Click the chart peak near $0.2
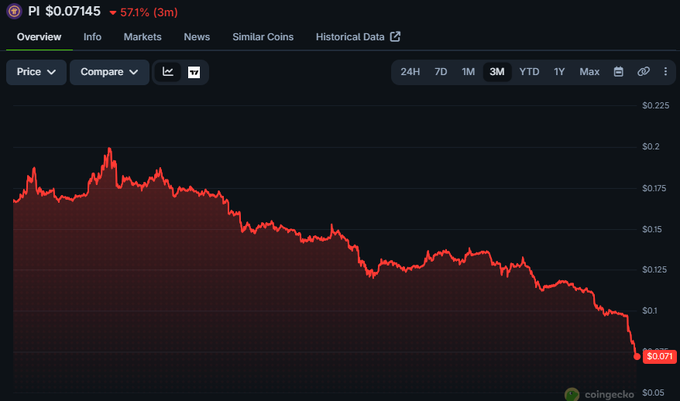The image size is (680, 401). tap(109, 149)
